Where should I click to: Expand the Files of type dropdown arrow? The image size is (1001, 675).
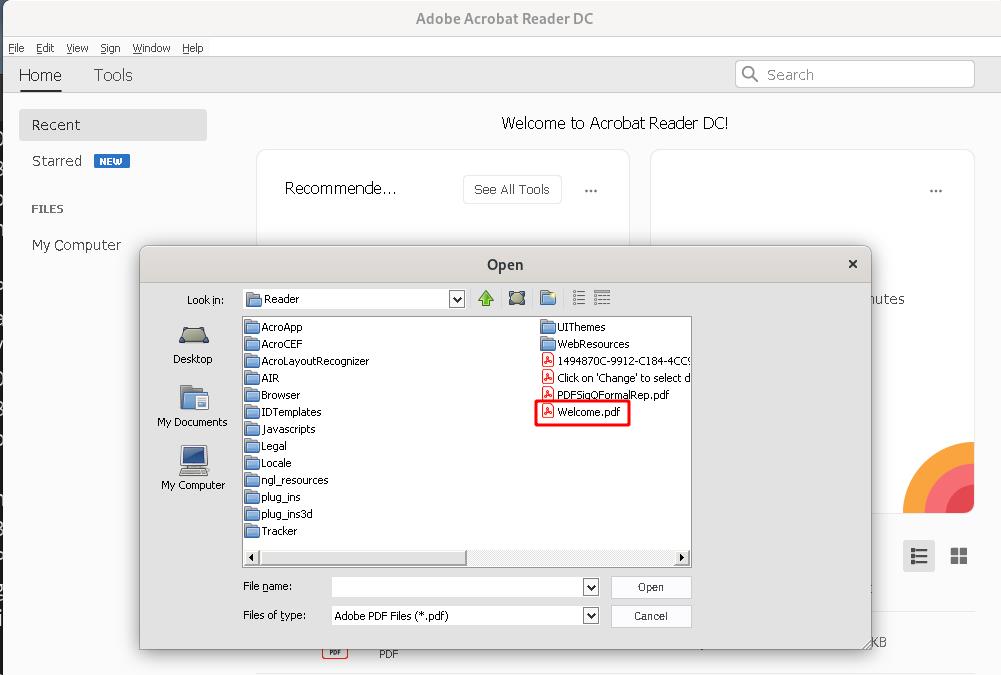pyautogui.click(x=591, y=616)
